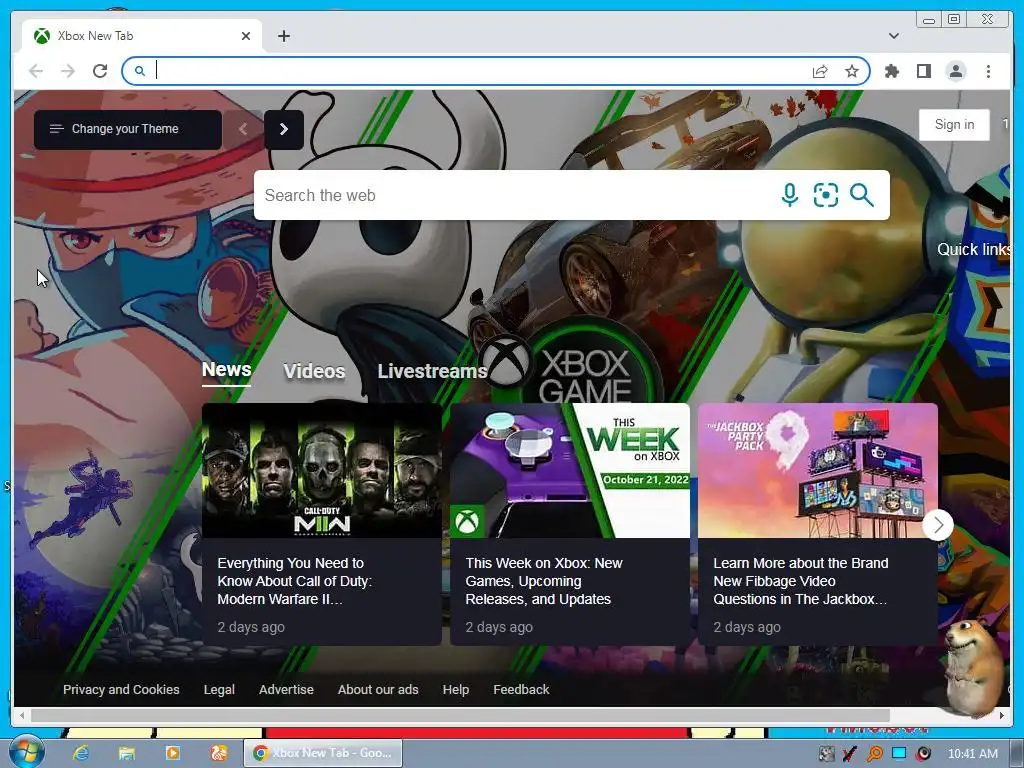
Task: Click the Xbox New Tab taskbar button
Action: [x=323, y=753]
